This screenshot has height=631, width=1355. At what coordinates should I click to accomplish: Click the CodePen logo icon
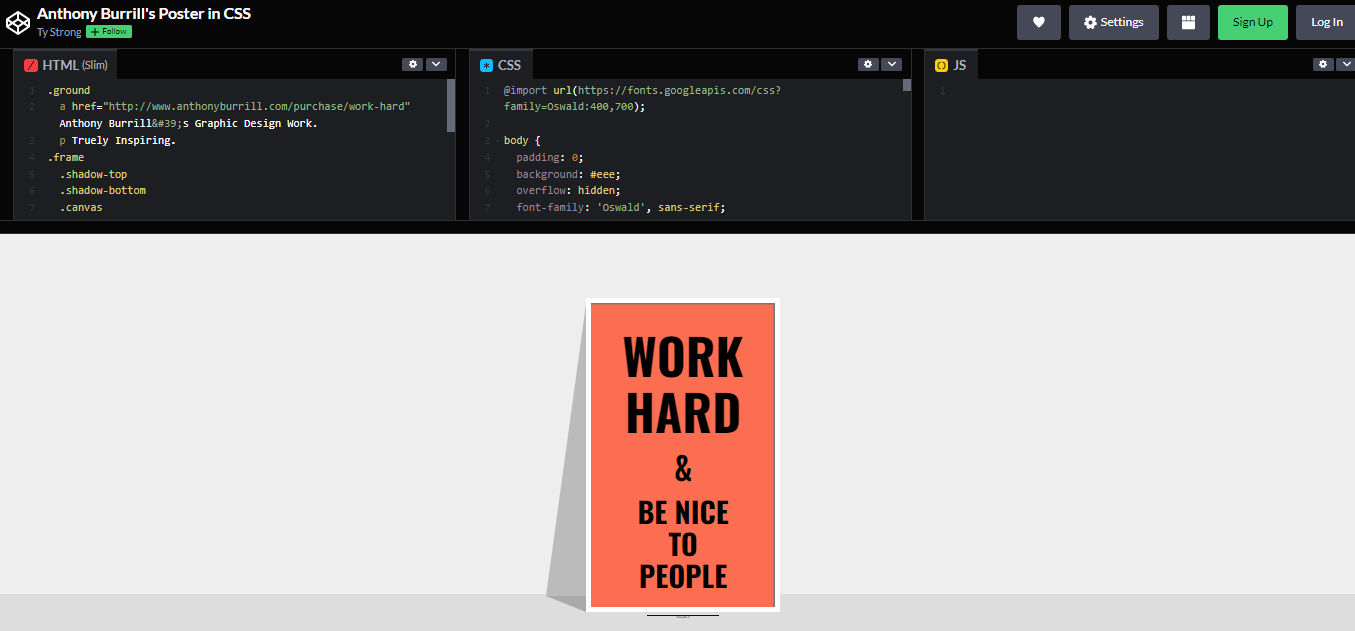click(17, 22)
